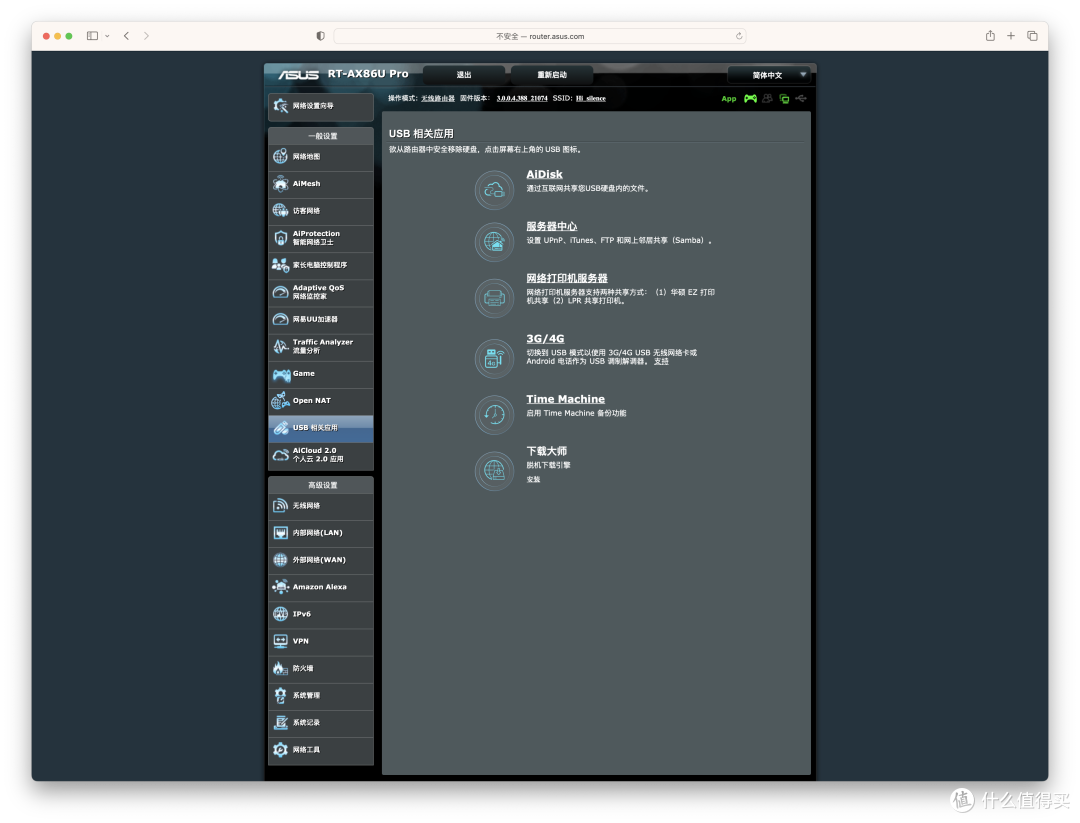Open Traffic Analyzer 流量分析
This screenshot has height=823, width=1080.
click(x=320, y=346)
